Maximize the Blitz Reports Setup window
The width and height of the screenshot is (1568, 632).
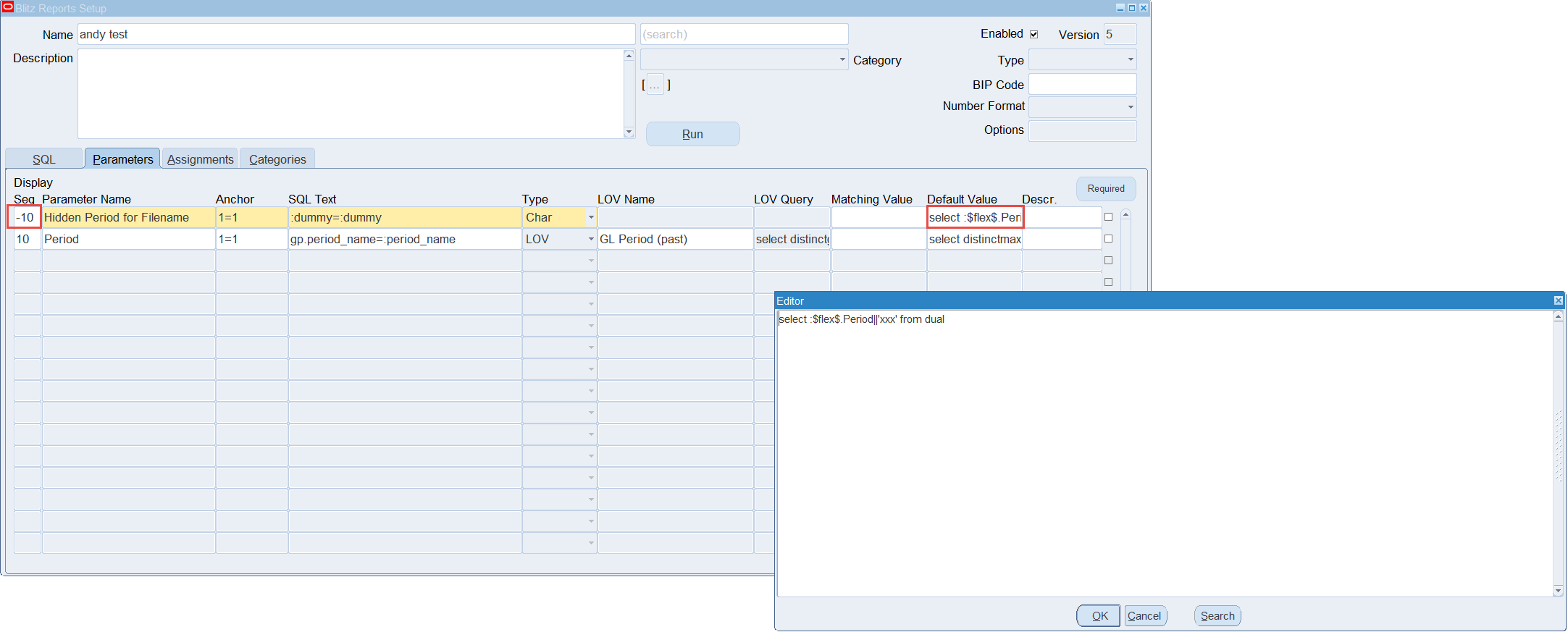click(x=1132, y=8)
